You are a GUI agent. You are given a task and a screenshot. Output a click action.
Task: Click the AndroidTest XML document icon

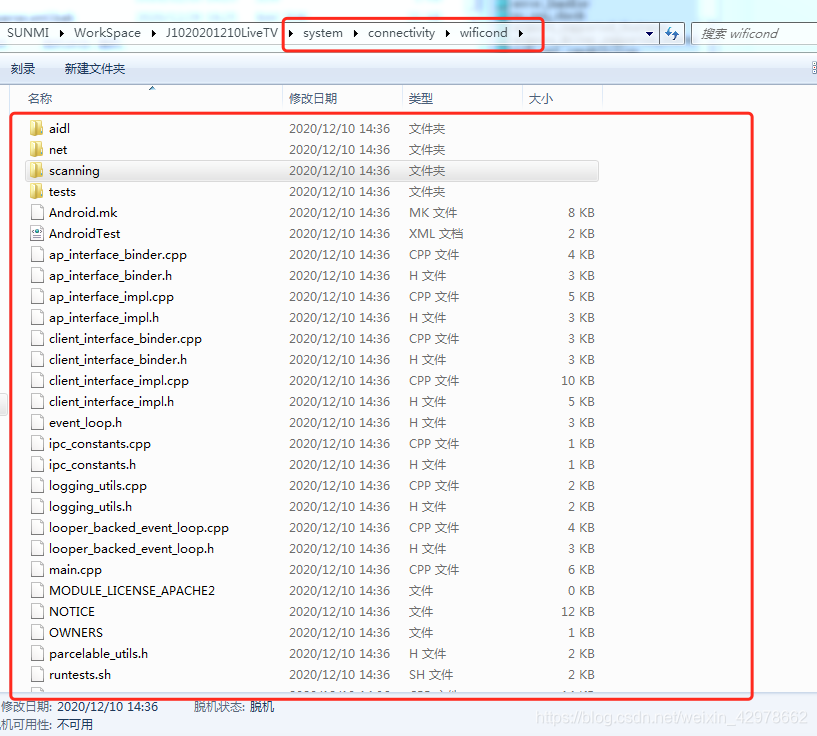pos(37,233)
